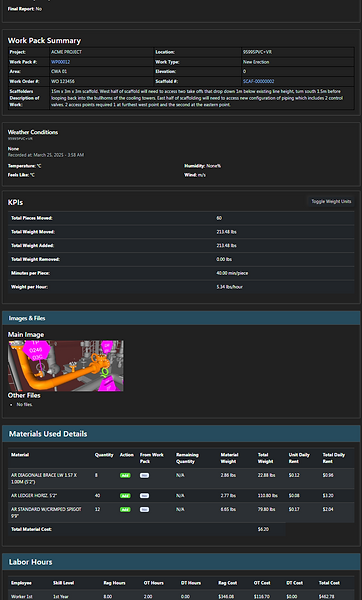362x600 pixels.
Task: Click the Labor Hours Total Cost column header
Action: 329,583
